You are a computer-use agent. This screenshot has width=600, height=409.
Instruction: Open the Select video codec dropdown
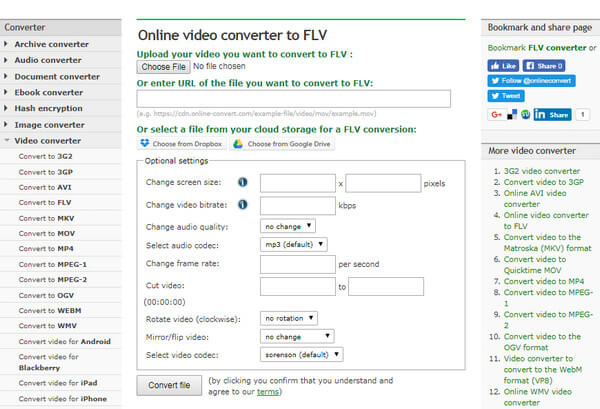[x=301, y=353]
